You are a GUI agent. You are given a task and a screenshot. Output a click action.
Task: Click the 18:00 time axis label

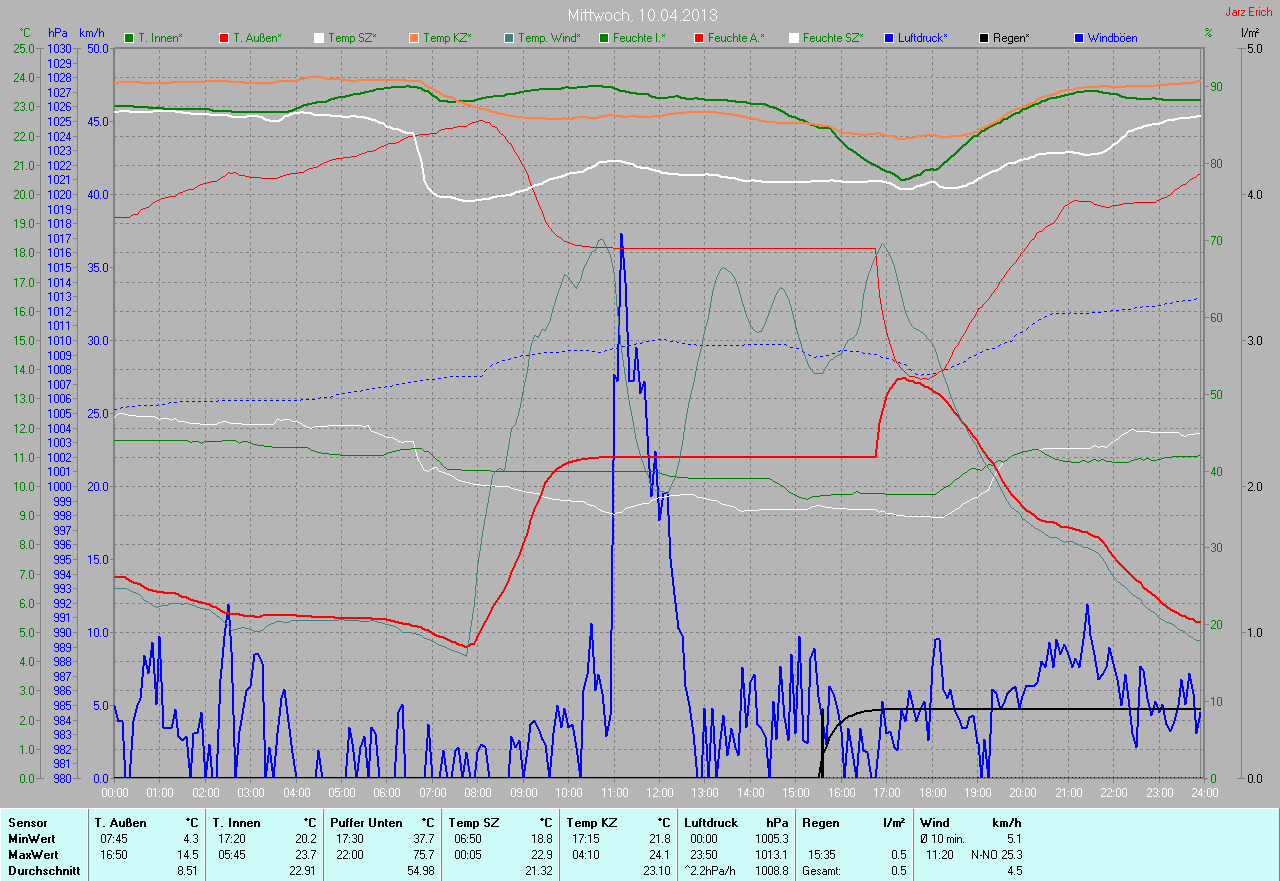[932, 793]
